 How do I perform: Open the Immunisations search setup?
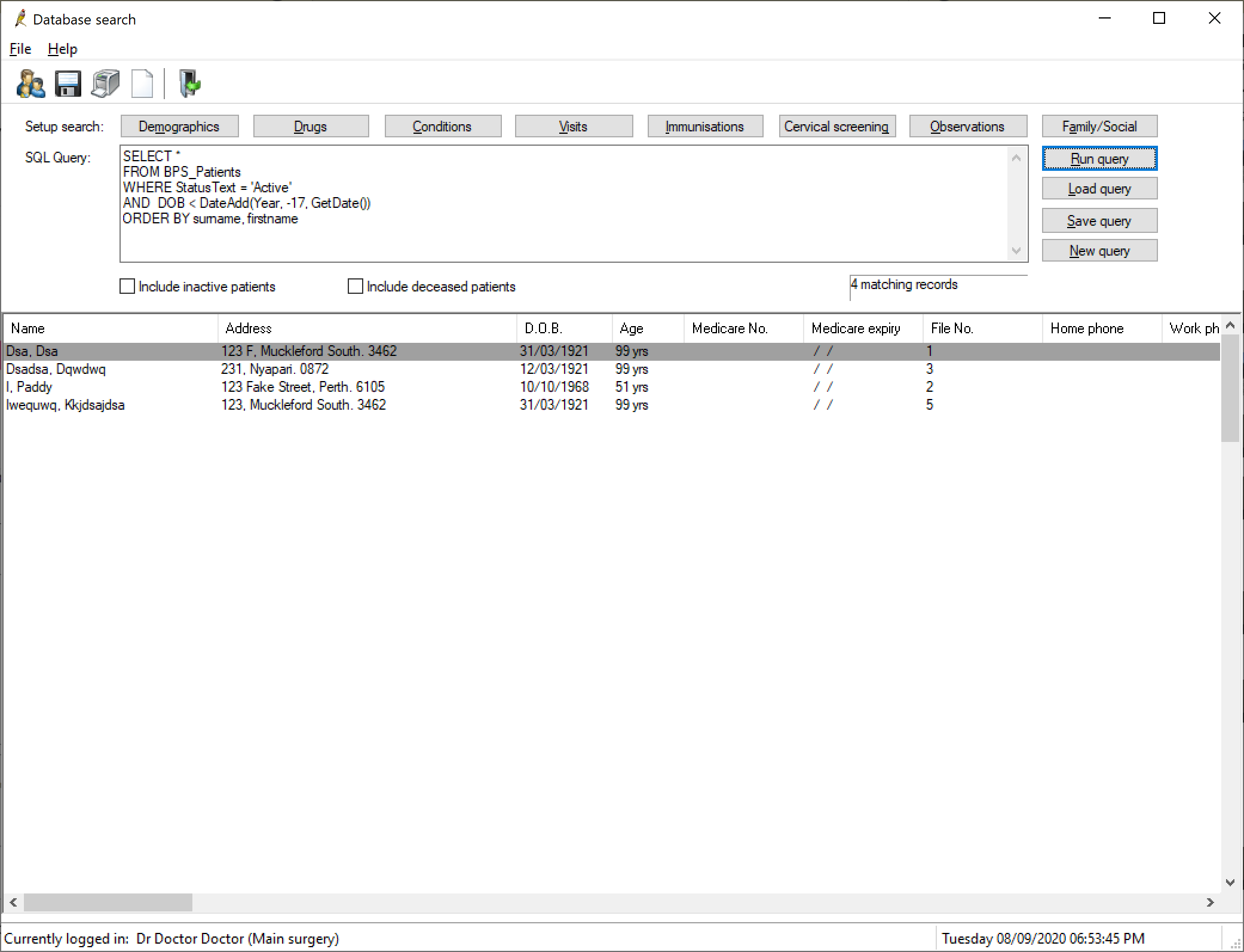pos(705,126)
